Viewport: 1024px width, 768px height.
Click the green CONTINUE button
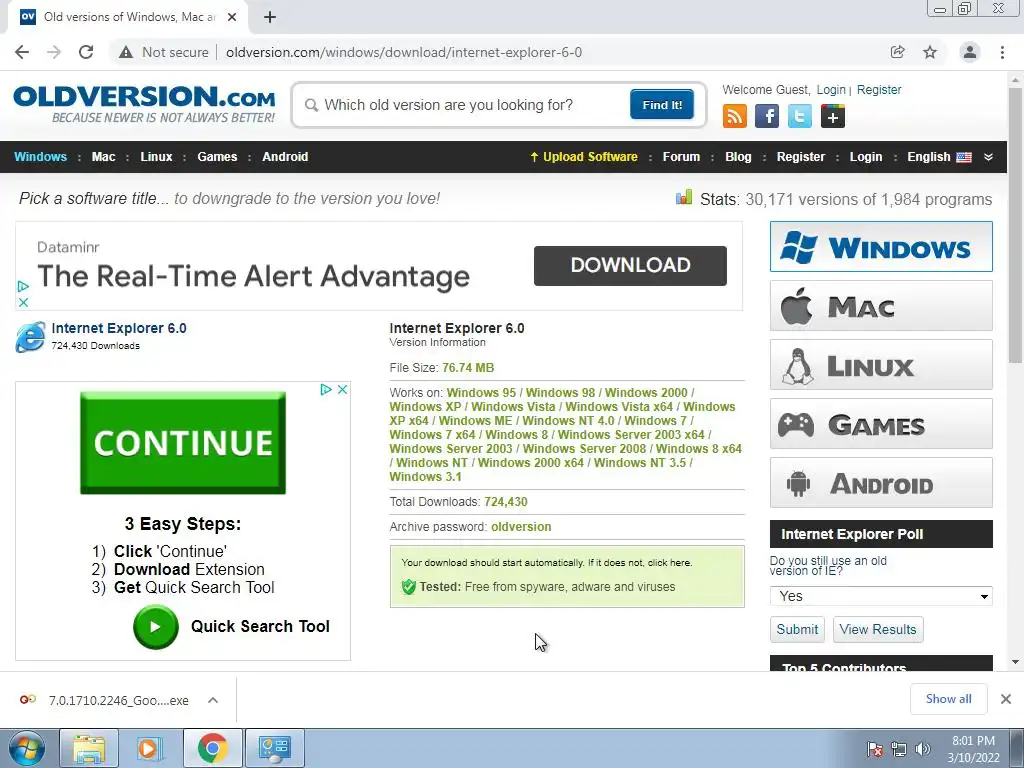[x=183, y=443]
